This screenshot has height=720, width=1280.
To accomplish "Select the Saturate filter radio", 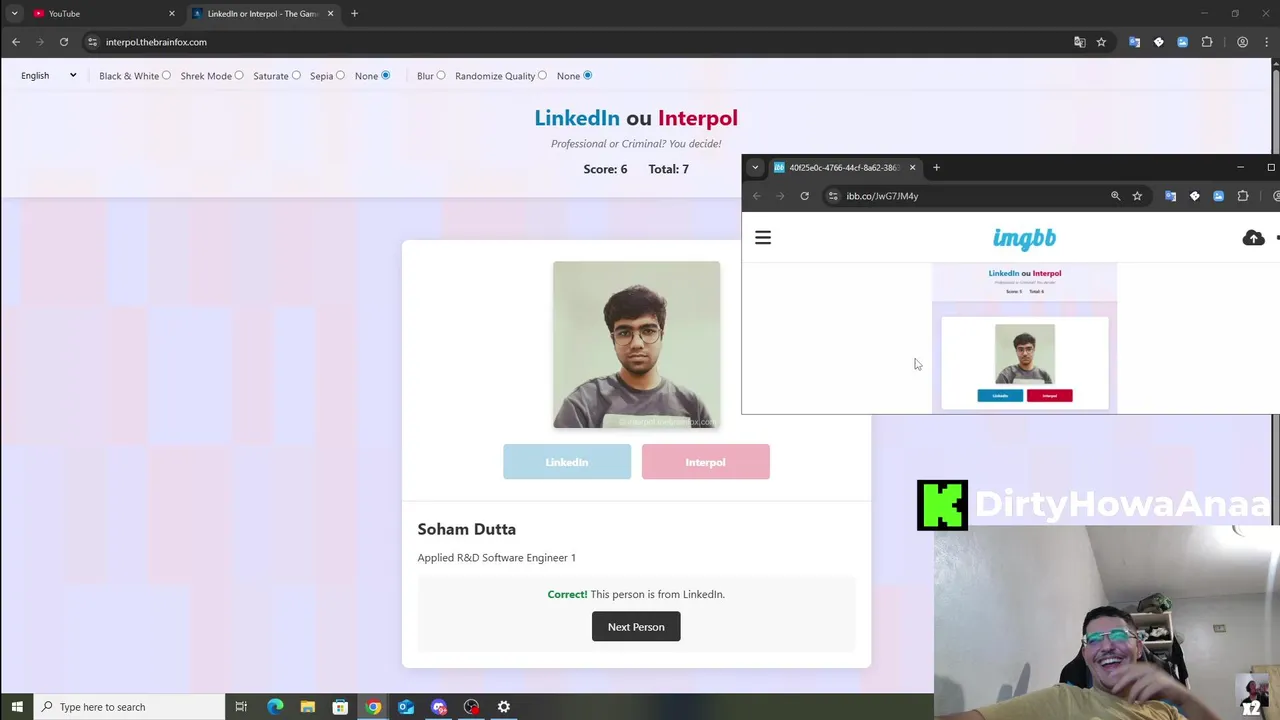I will click(296, 75).
